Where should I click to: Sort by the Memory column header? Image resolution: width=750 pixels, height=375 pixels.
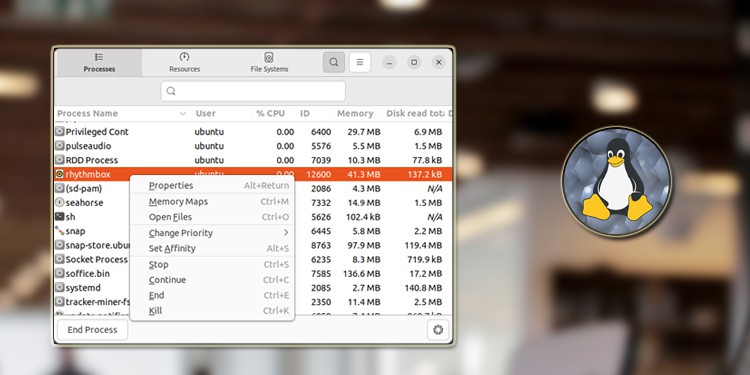(355, 113)
